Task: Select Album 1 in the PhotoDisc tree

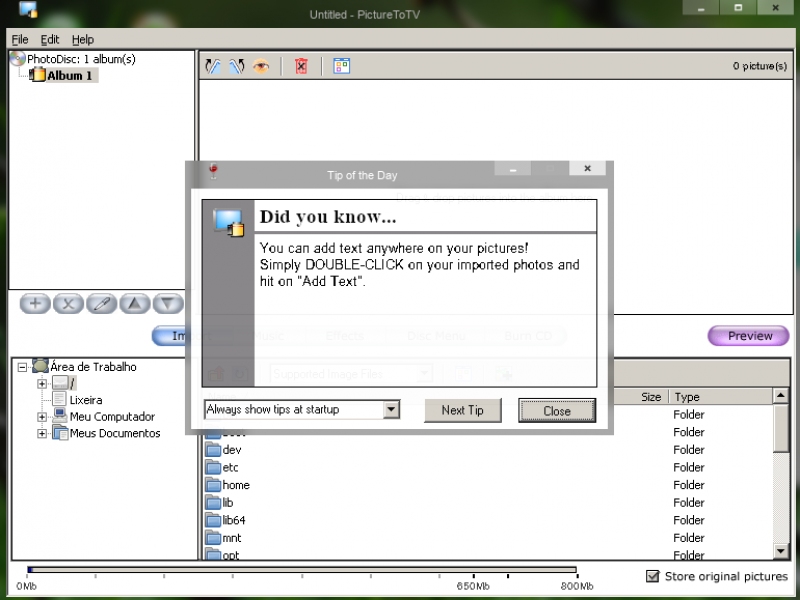Action: (70, 76)
